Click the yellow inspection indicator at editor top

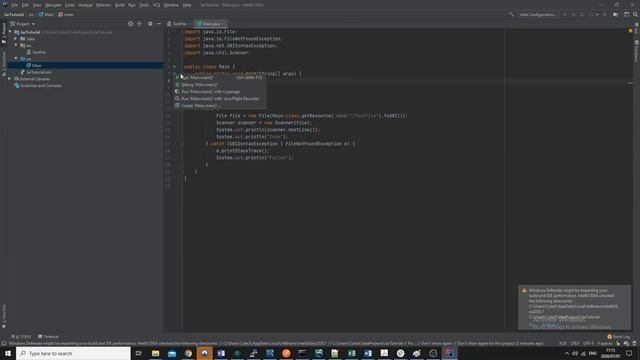coord(630,31)
